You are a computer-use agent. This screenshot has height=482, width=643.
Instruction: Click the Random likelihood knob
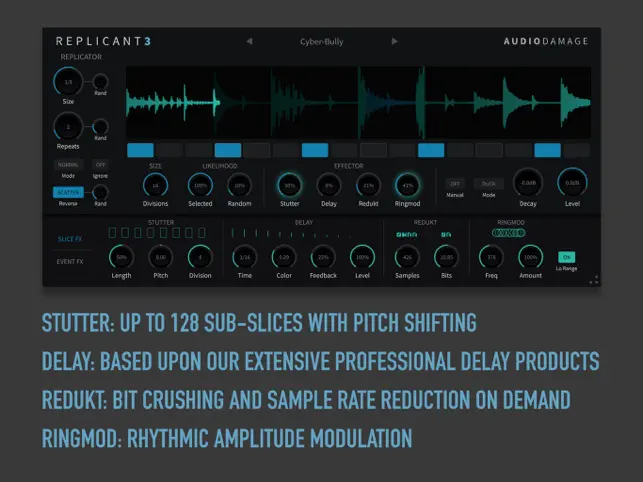[239, 185]
